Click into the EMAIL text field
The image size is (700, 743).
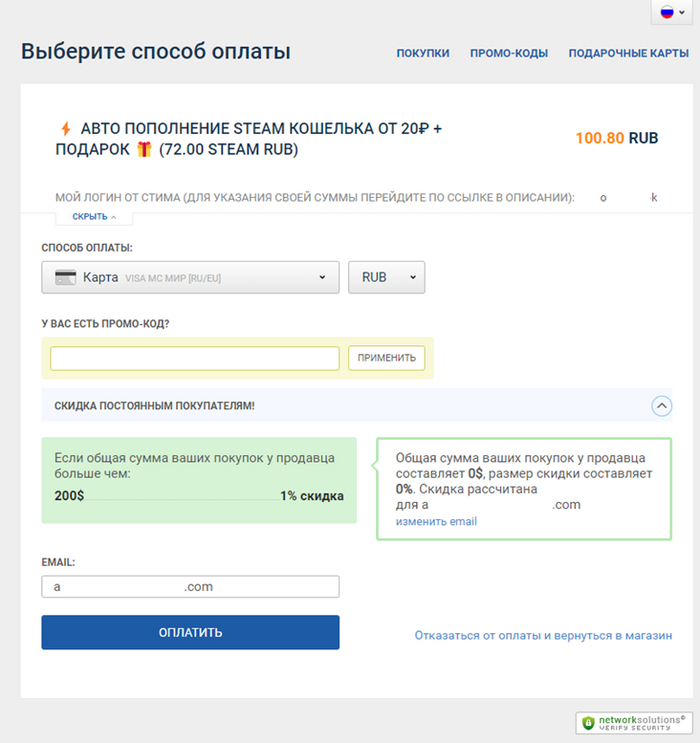coord(190,587)
